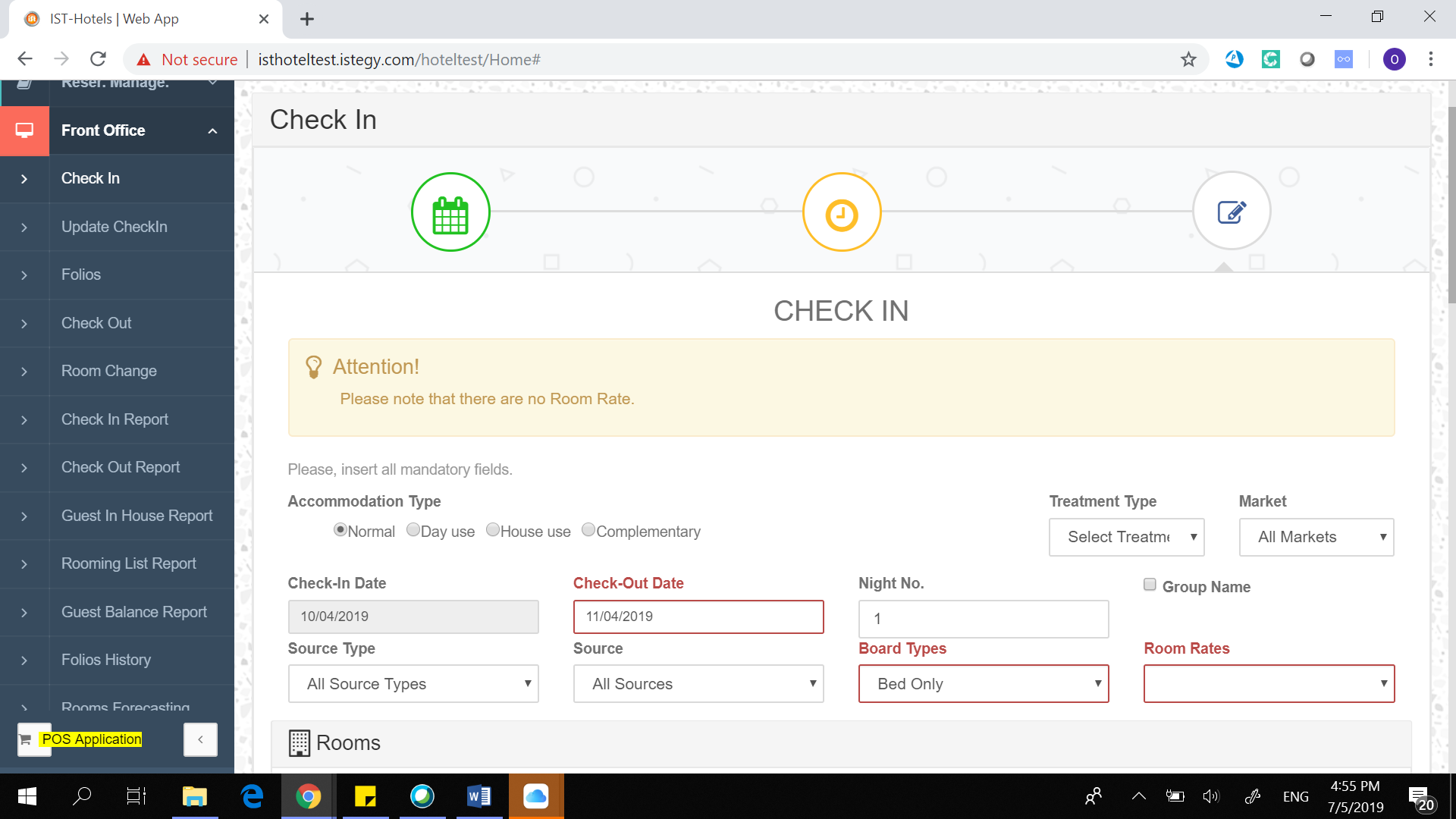Click the POS Application shopping cart icon
The image size is (1456, 819).
[x=26, y=739]
